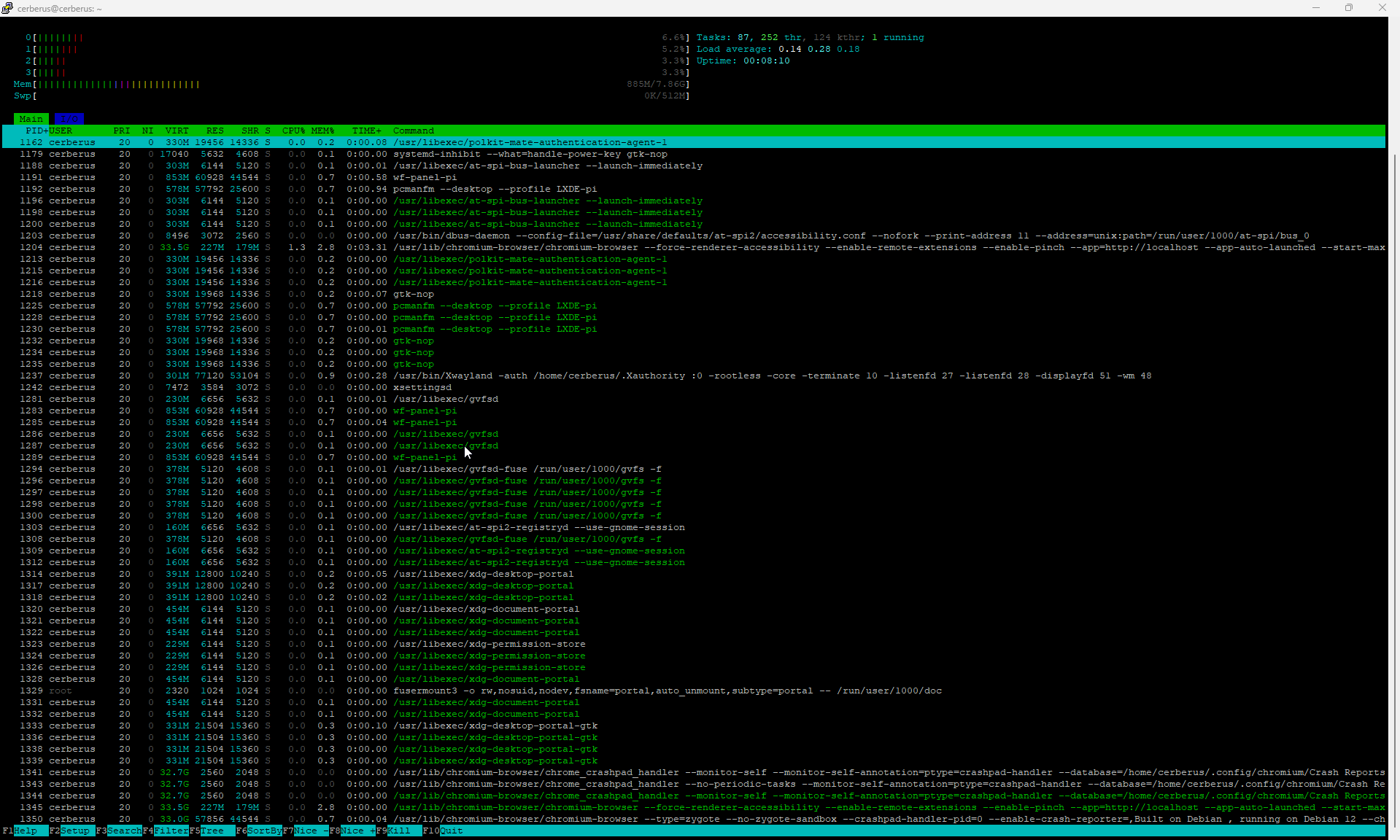Click the Load average 0.14 0.28 0.18 line
This screenshot has width=1400, height=840.
[x=778, y=49]
